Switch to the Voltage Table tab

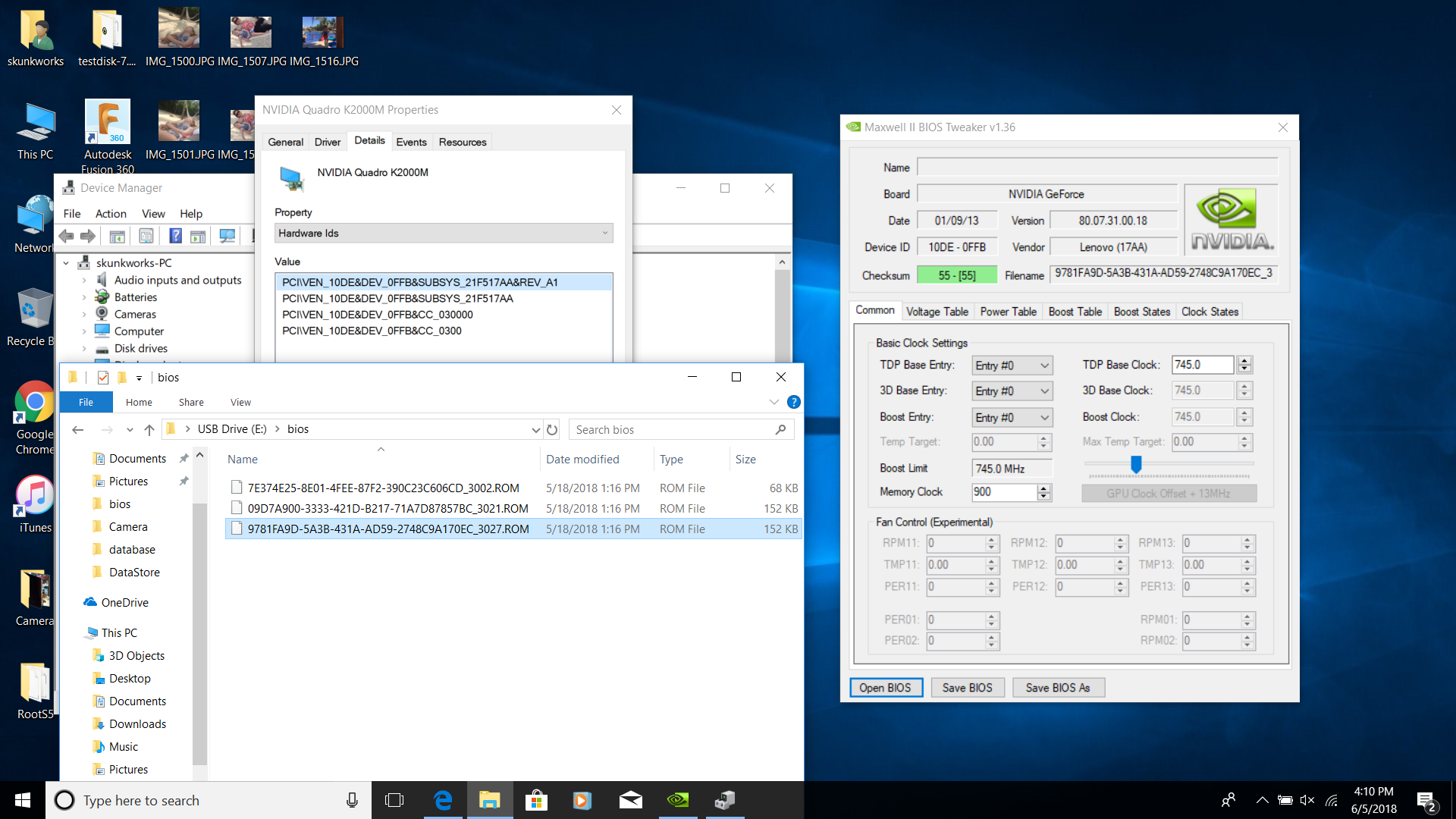pyautogui.click(x=937, y=312)
